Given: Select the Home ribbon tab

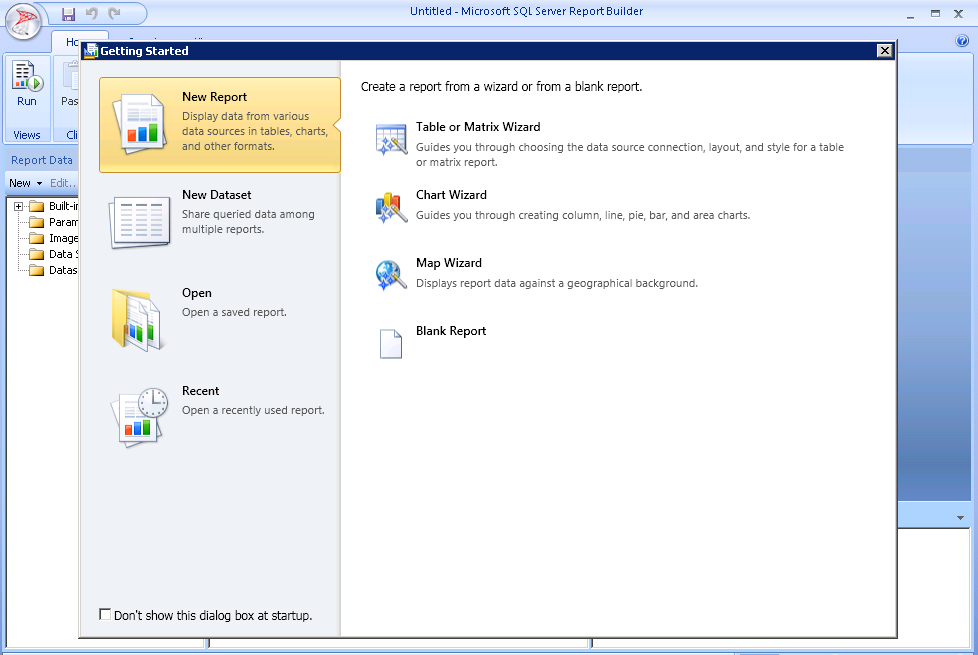Looking at the screenshot, I should pos(74,42).
